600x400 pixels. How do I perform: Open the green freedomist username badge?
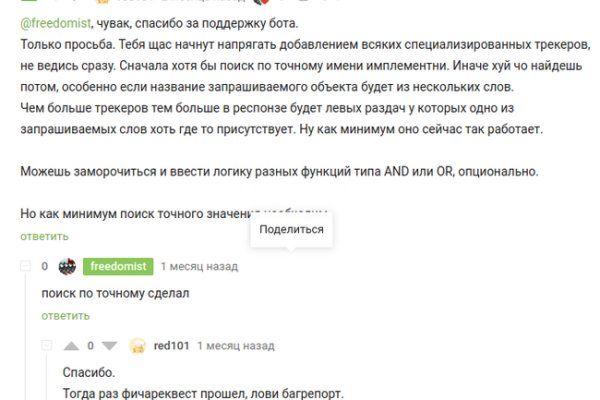tap(118, 267)
